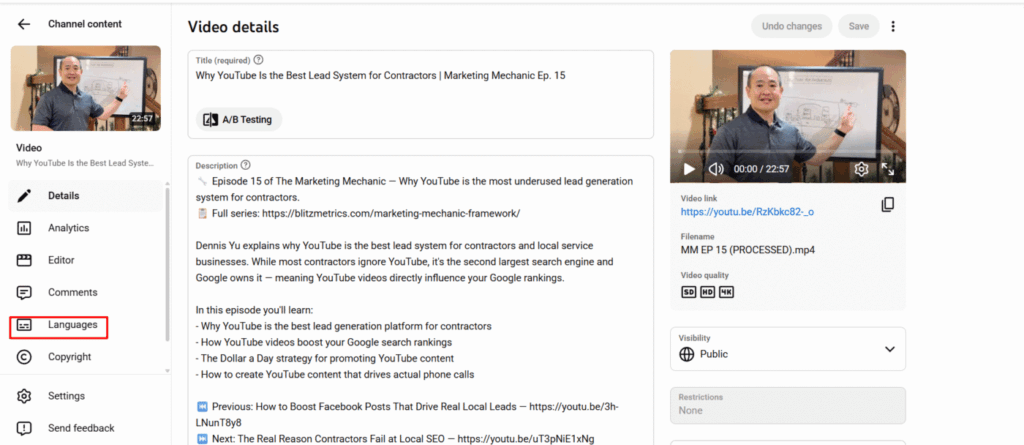Click the help icon next to Description

pos(246,165)
